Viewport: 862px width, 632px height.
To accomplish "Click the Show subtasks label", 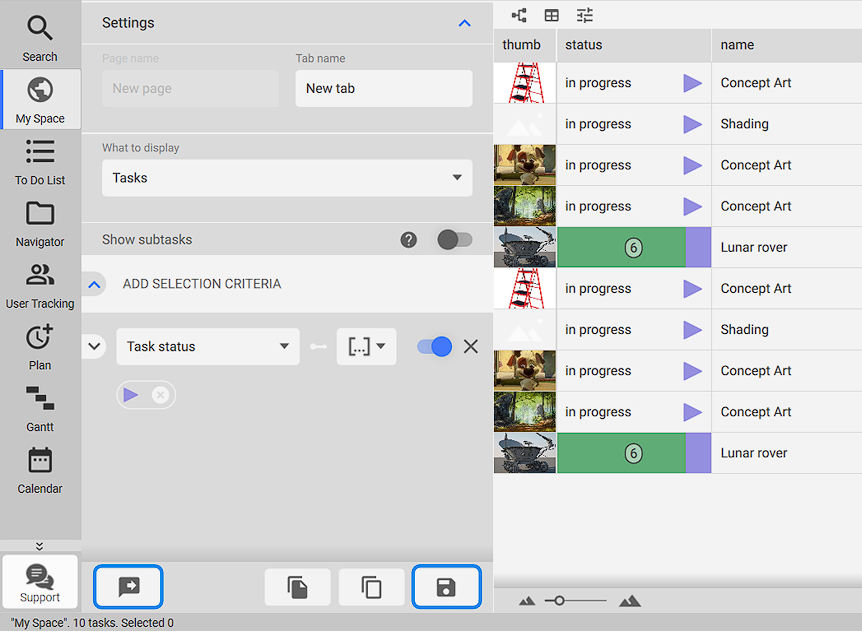I will click(x=147, y=240).
